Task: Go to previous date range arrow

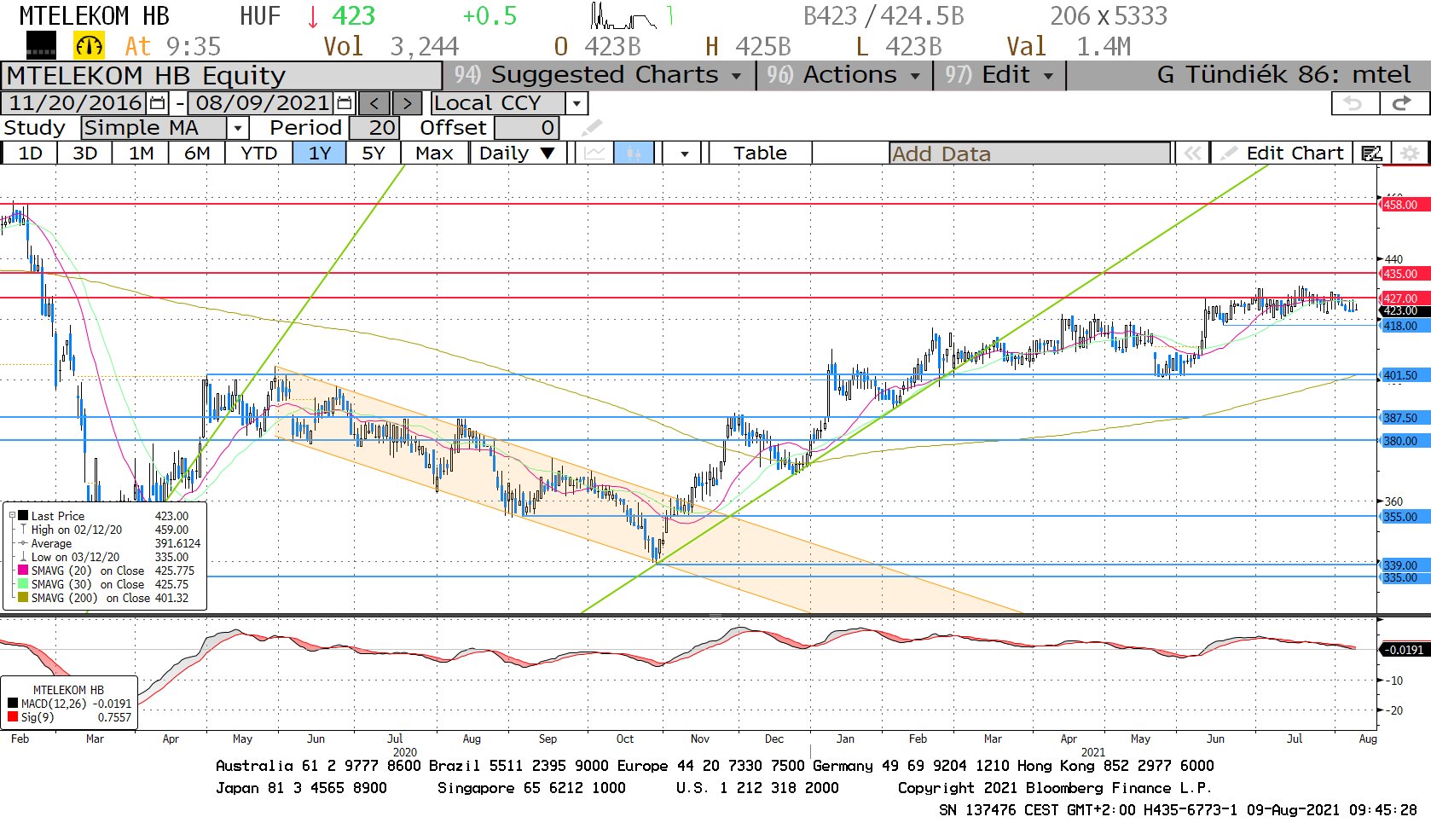Action: pyautogui.click(x=374, y=103)
